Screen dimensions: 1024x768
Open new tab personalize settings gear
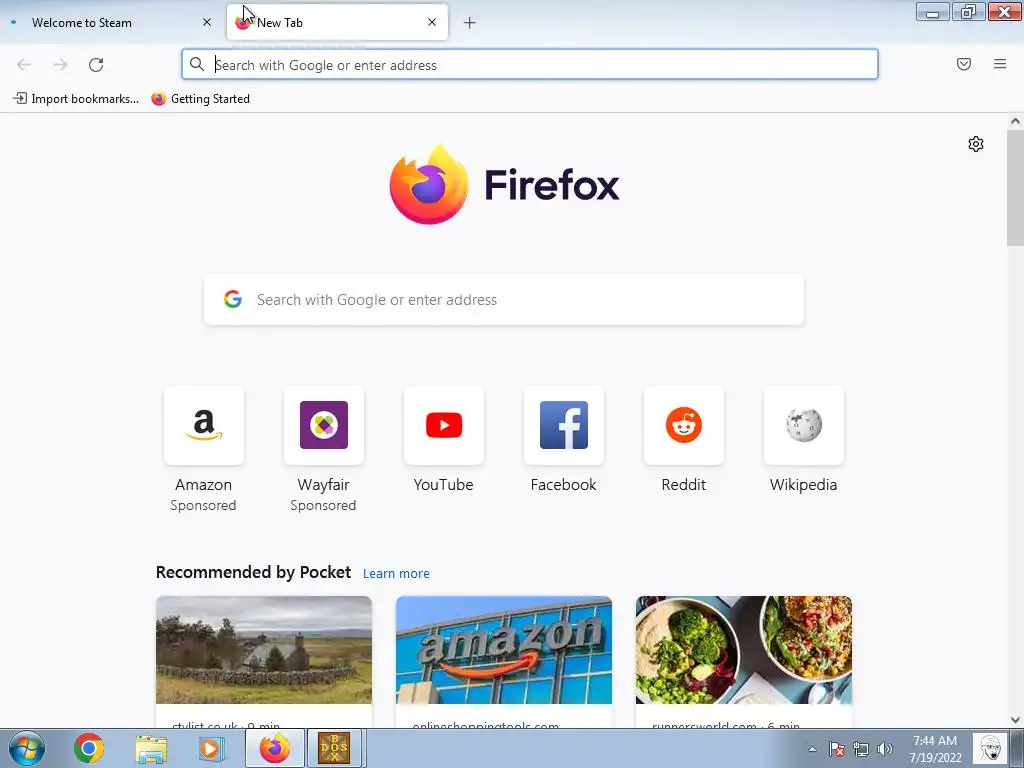[976, 144]
